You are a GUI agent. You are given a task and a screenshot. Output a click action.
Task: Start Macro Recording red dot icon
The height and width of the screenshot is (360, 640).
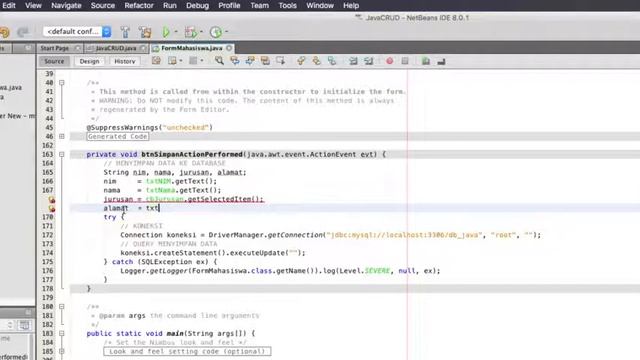pyautogui.click(x=390, y=61)
